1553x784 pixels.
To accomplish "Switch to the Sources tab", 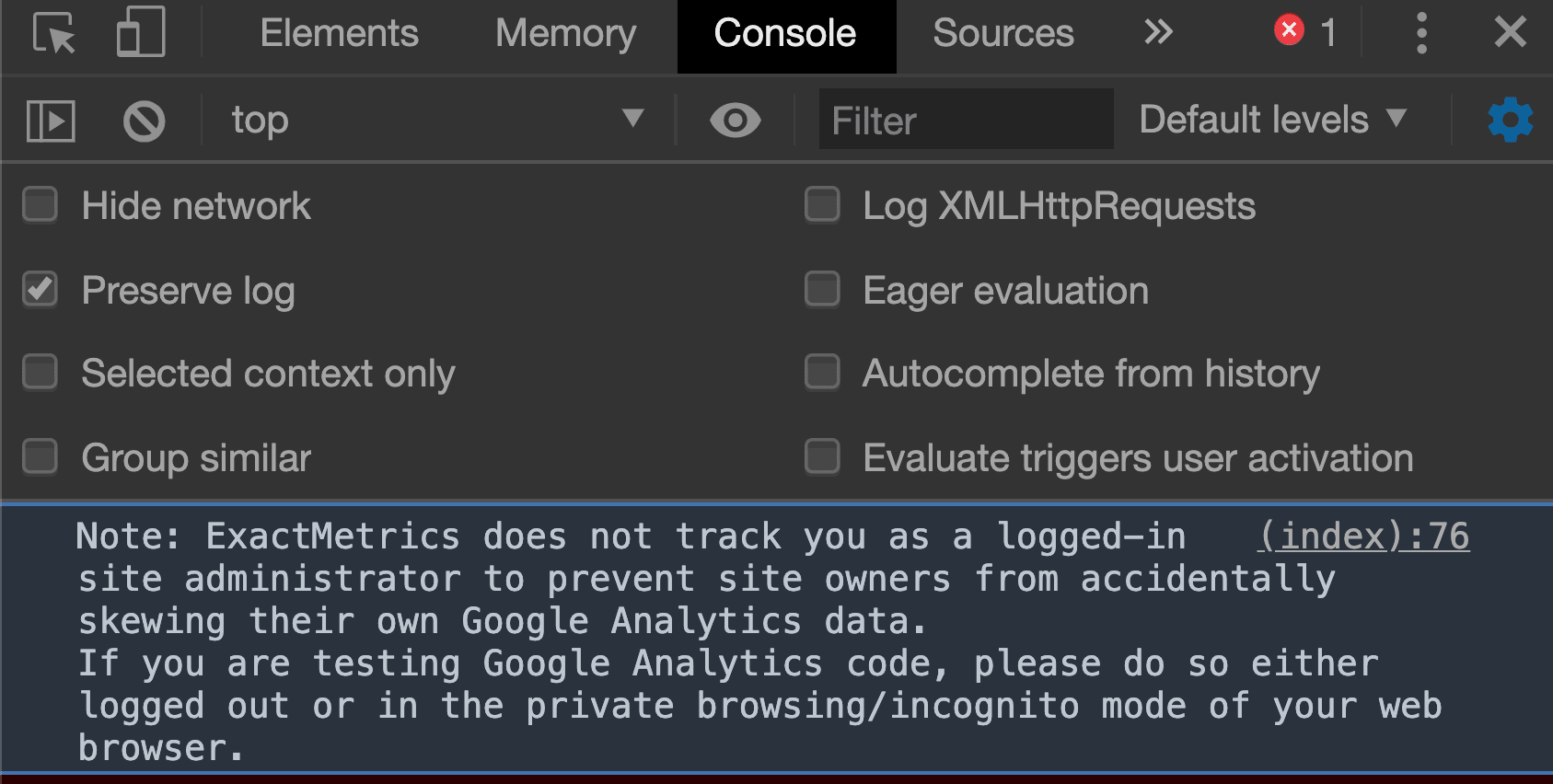I will (1002, 33).
